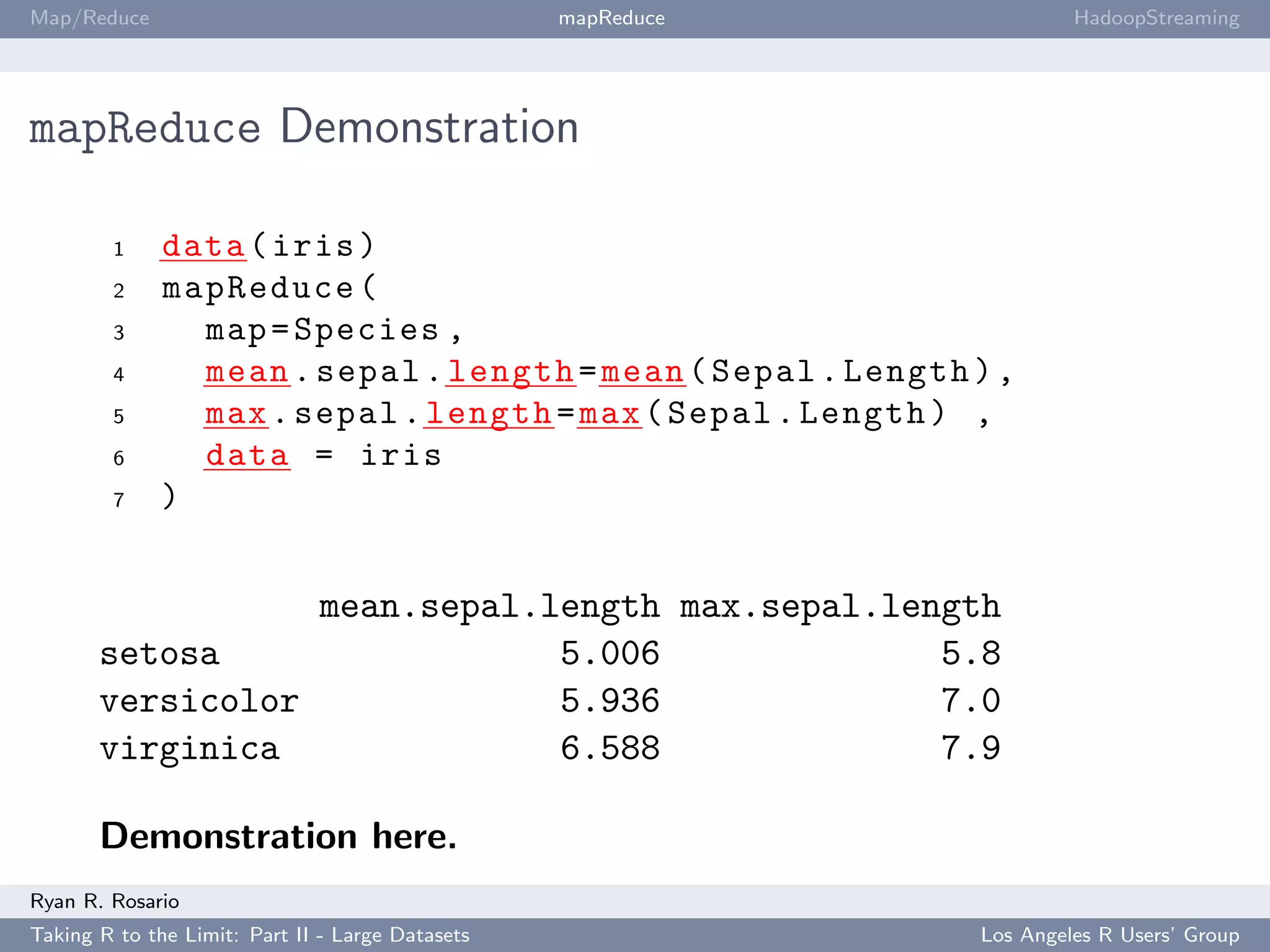Open the Map/Reduce section in header
Viewport: 1270px width, 952px height.
[90, 18]
